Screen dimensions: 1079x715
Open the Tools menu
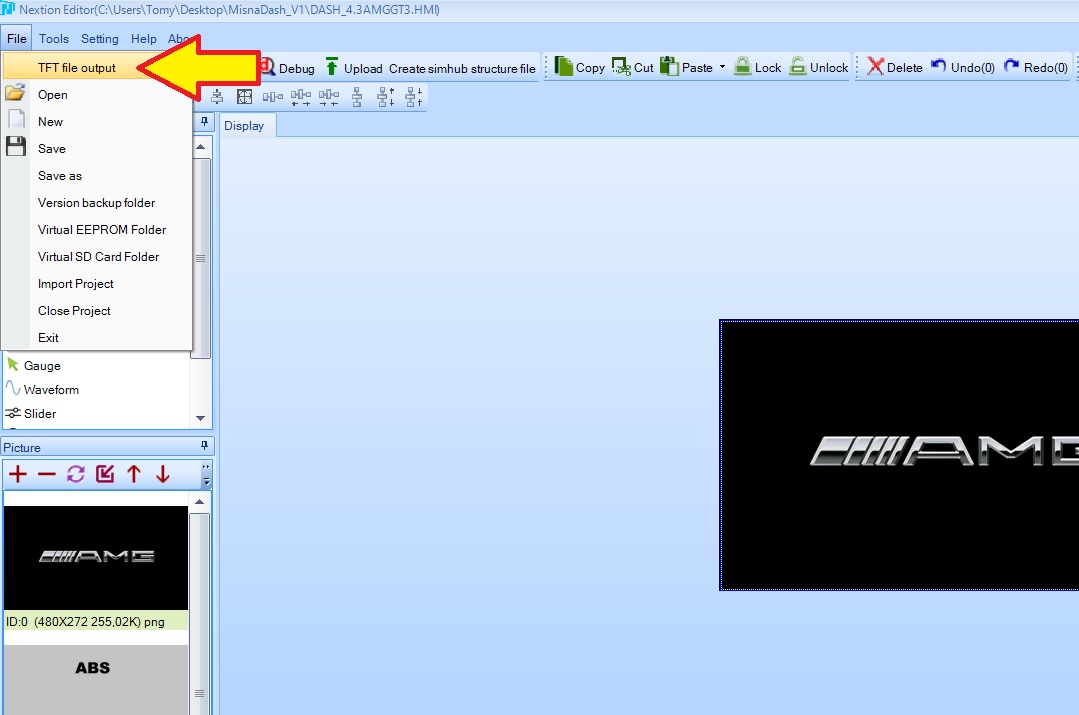click(54, 39)
